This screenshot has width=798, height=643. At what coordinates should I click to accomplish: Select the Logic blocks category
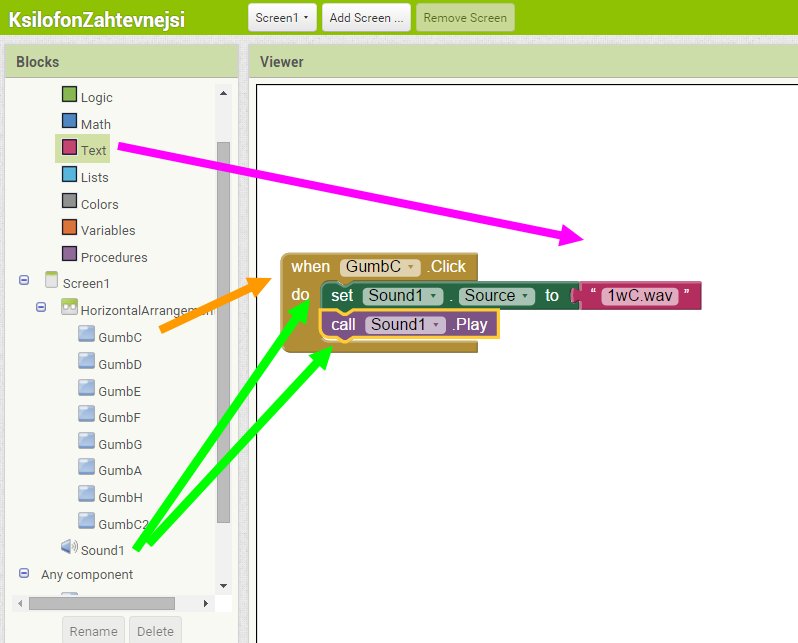(x=95, y=97)
